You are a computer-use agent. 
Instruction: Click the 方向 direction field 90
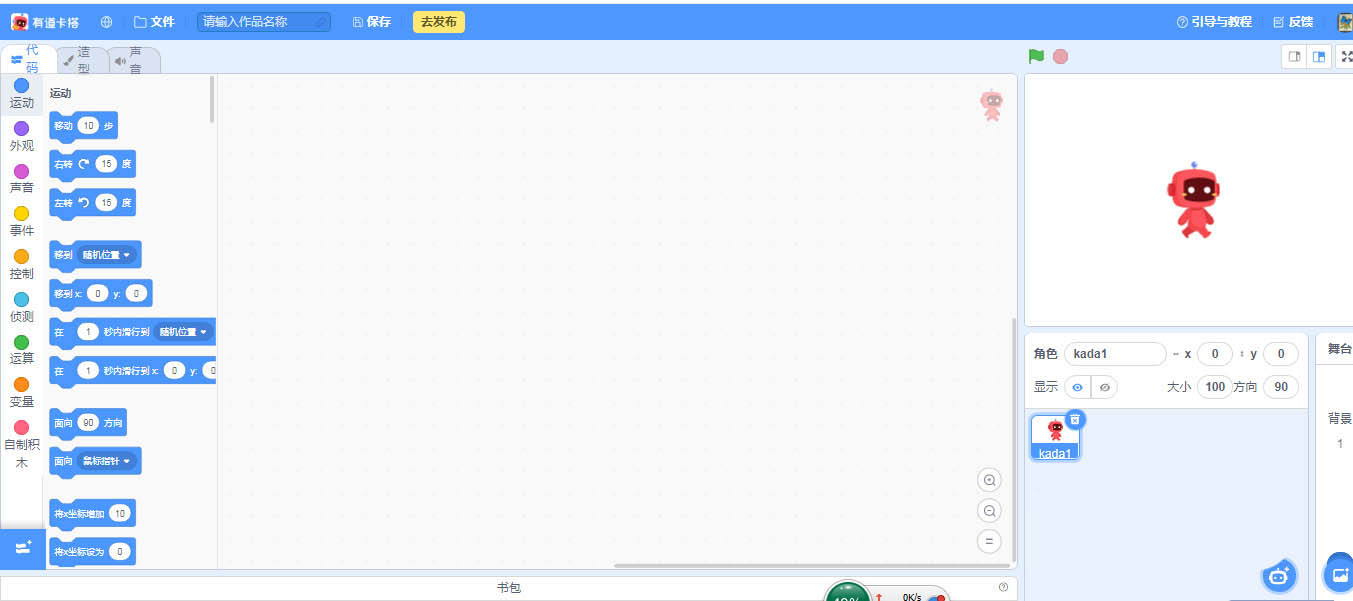point(1281,387)
